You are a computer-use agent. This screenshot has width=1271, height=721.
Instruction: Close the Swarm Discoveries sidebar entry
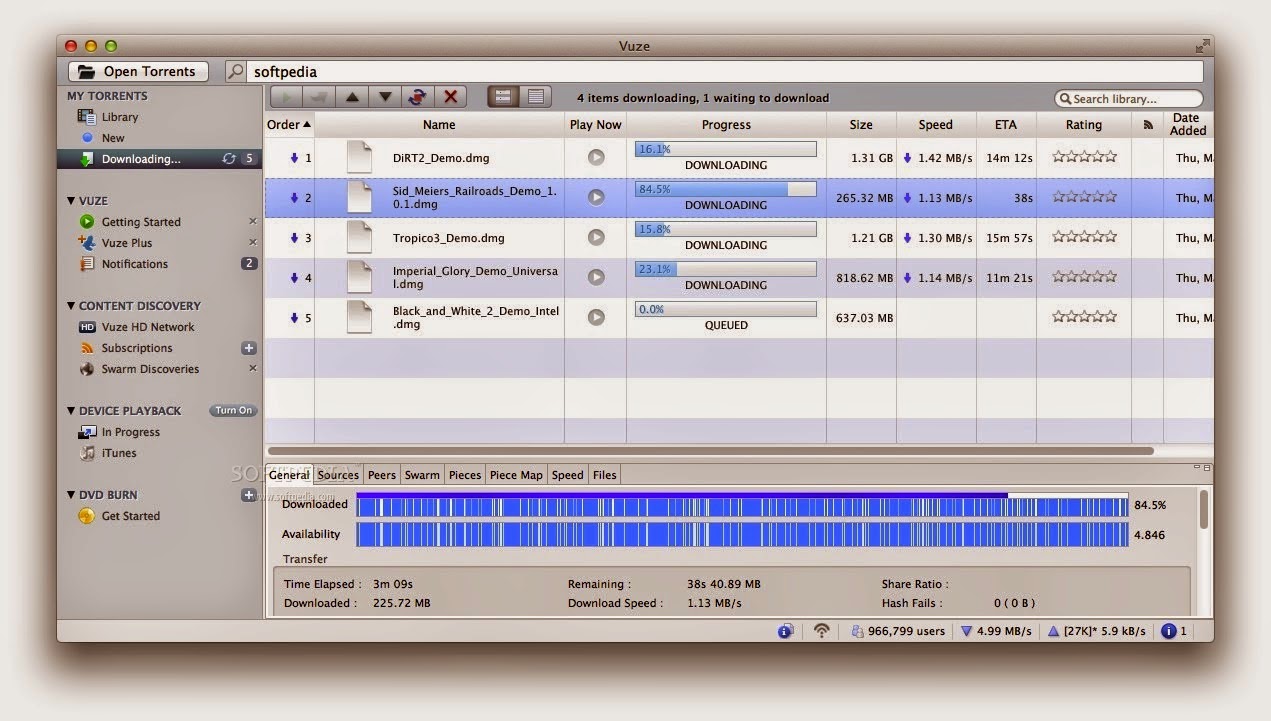point(252,369)
